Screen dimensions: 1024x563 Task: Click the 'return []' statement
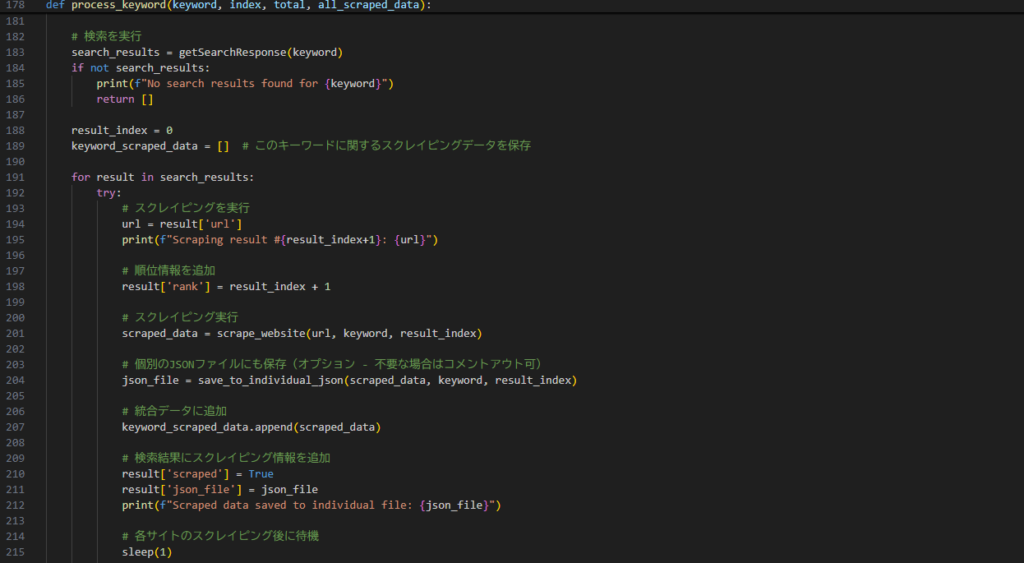pyautogui.click(x=125, y=99)
